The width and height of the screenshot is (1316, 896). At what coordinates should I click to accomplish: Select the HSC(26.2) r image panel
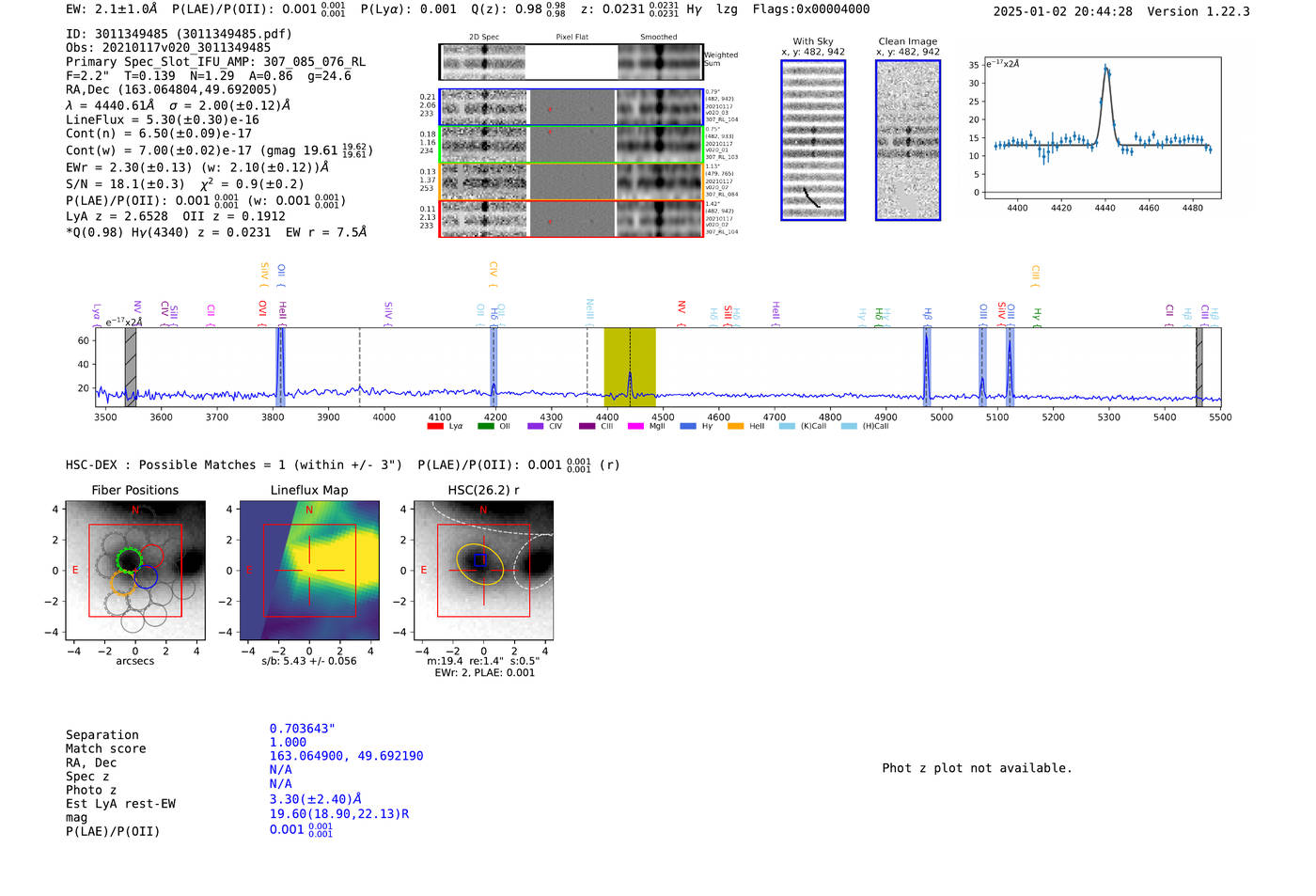(483, 571)
